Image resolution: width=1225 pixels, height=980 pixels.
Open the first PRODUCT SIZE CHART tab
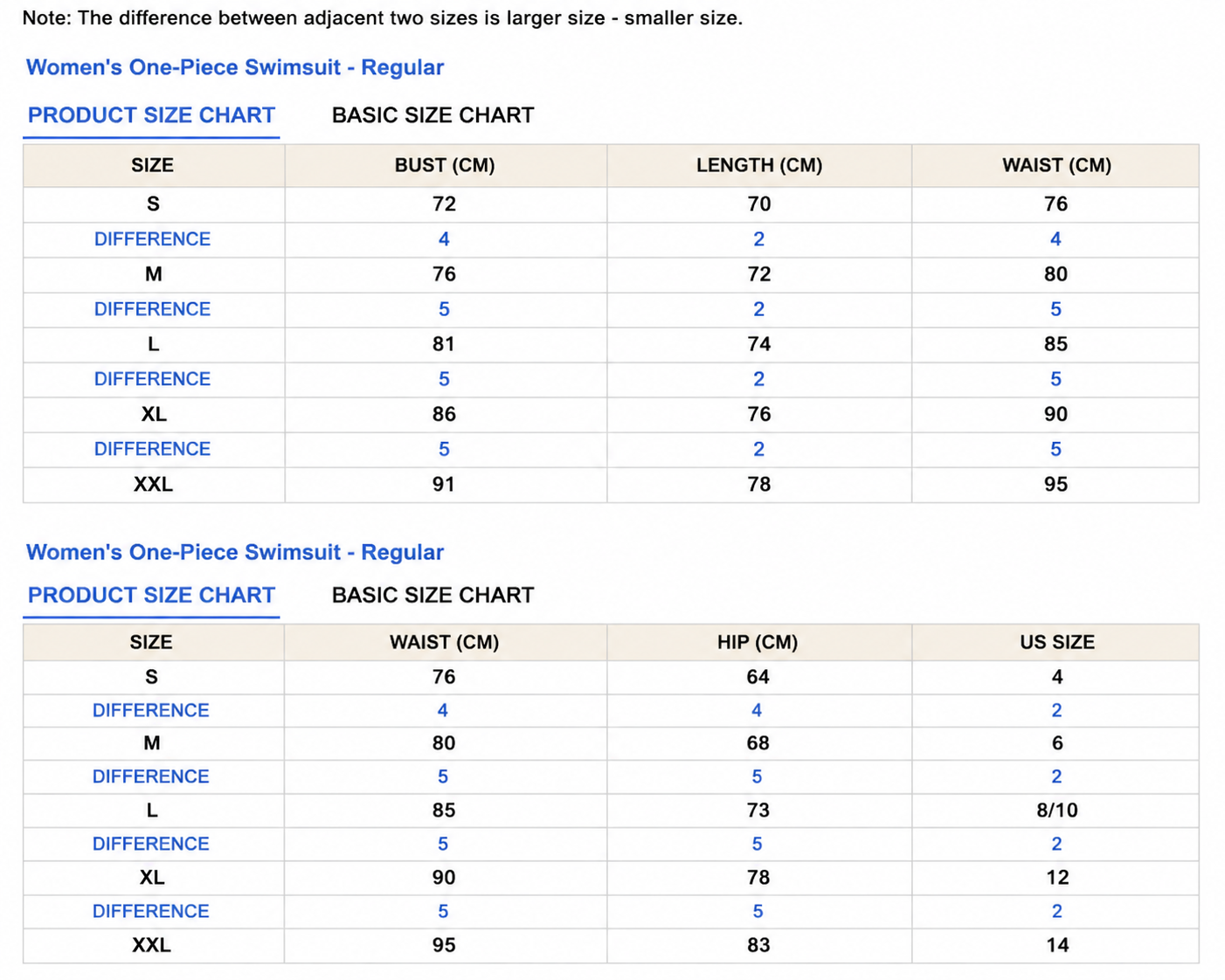point(151,115)
